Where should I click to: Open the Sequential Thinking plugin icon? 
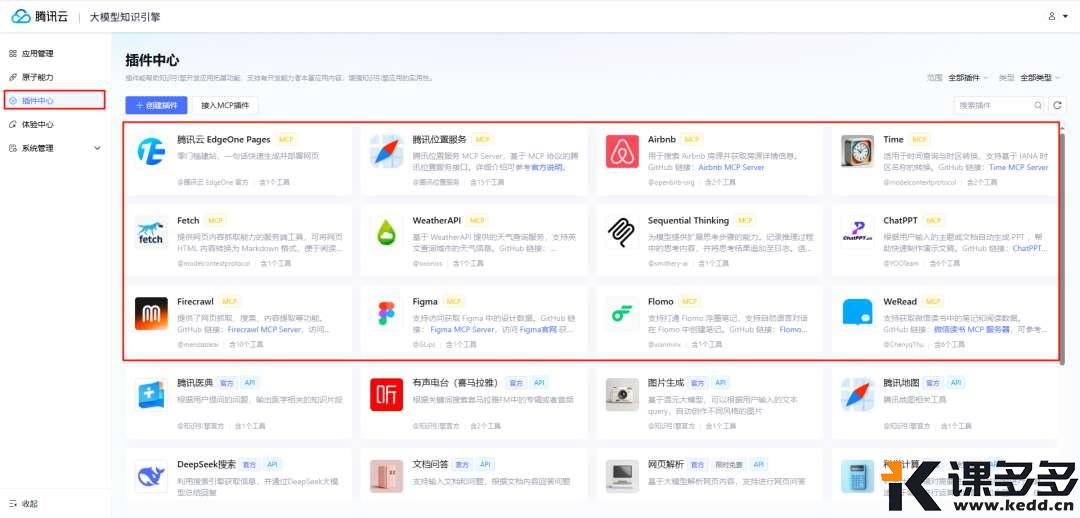coord(623,233)
